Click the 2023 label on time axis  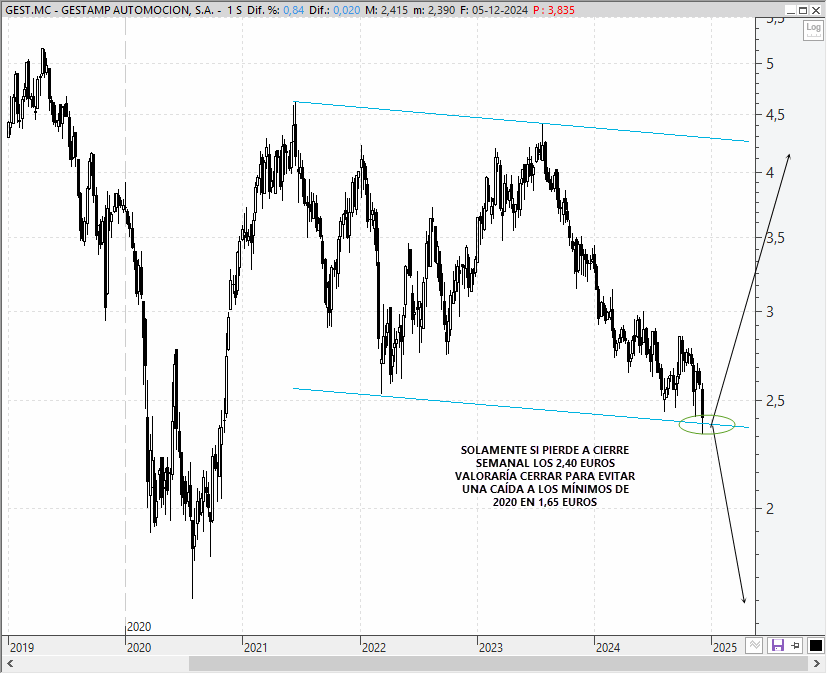tap(491, 647)
